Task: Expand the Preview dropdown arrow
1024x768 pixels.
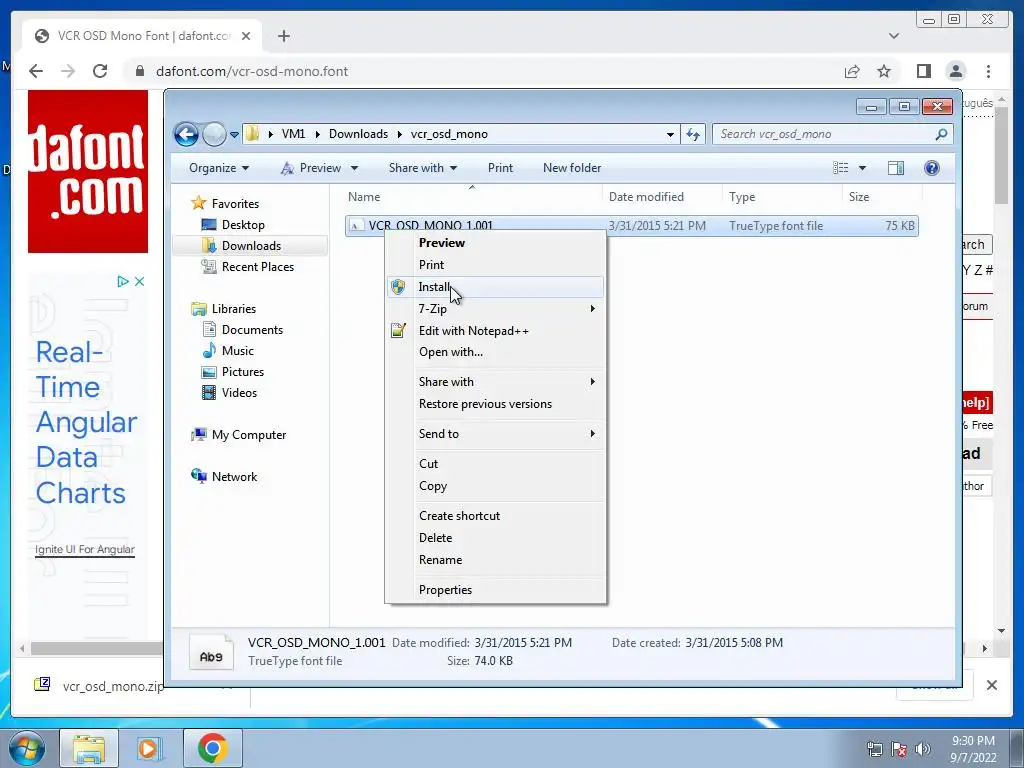Action: [354, 168]
